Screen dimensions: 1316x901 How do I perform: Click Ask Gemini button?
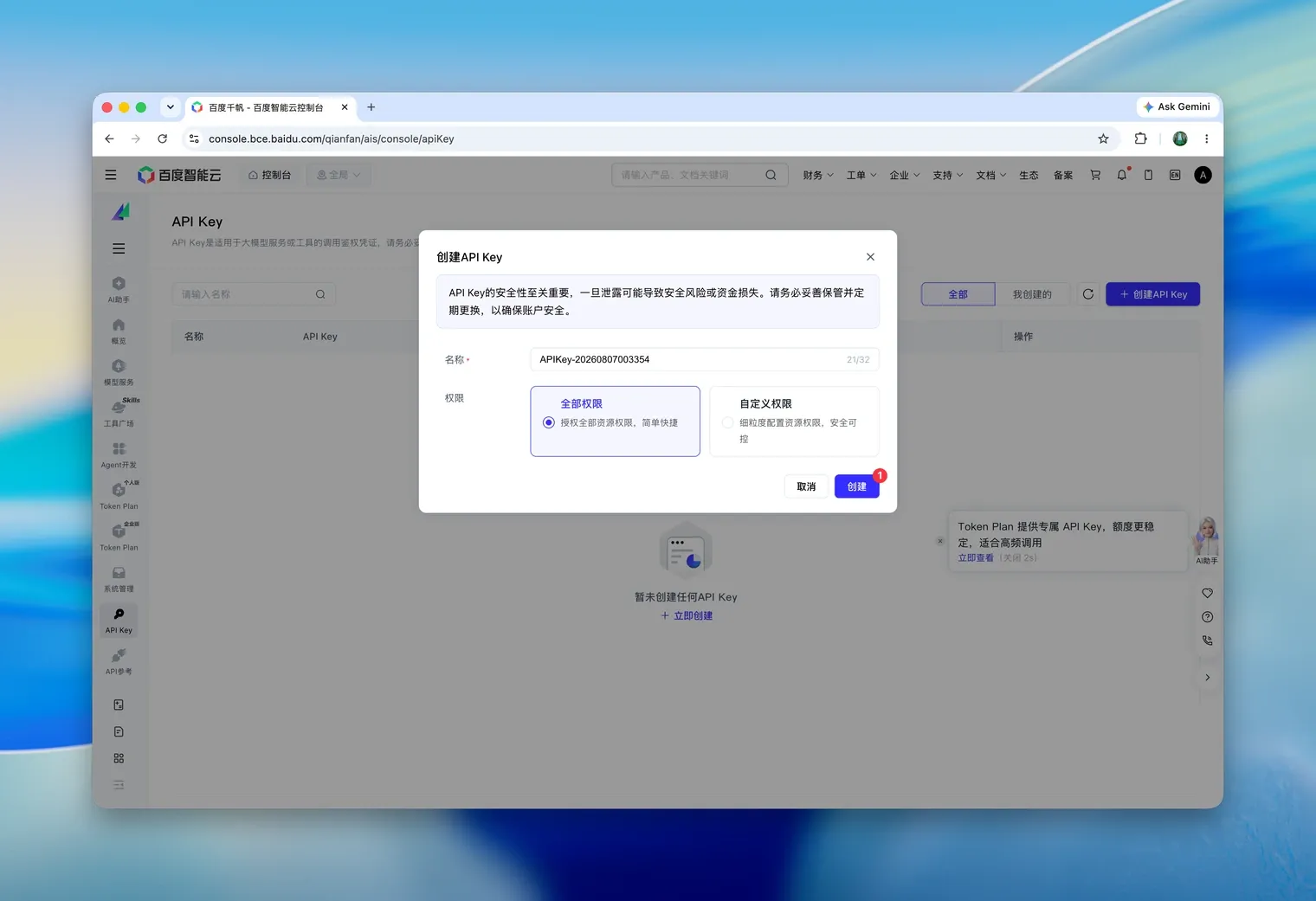[x=1177, y=106]
